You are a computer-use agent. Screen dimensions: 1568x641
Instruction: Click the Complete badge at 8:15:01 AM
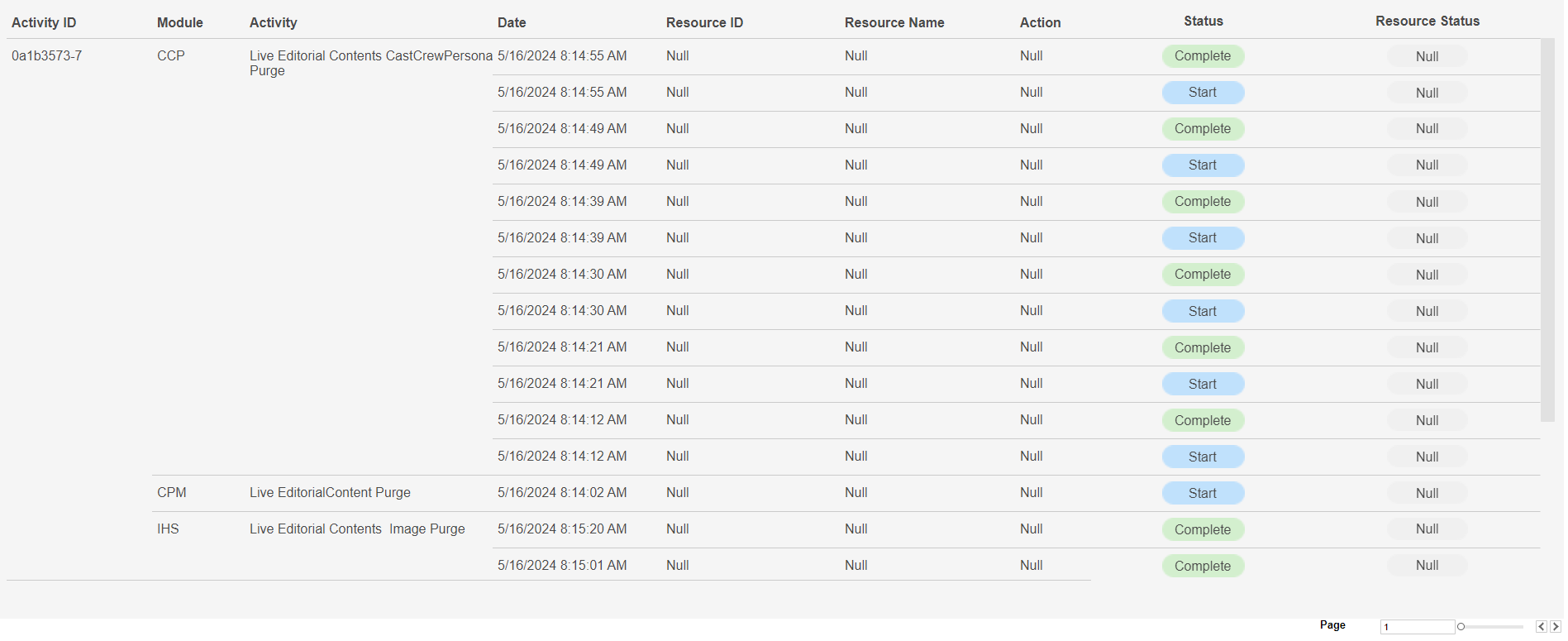click(1203, 566)
